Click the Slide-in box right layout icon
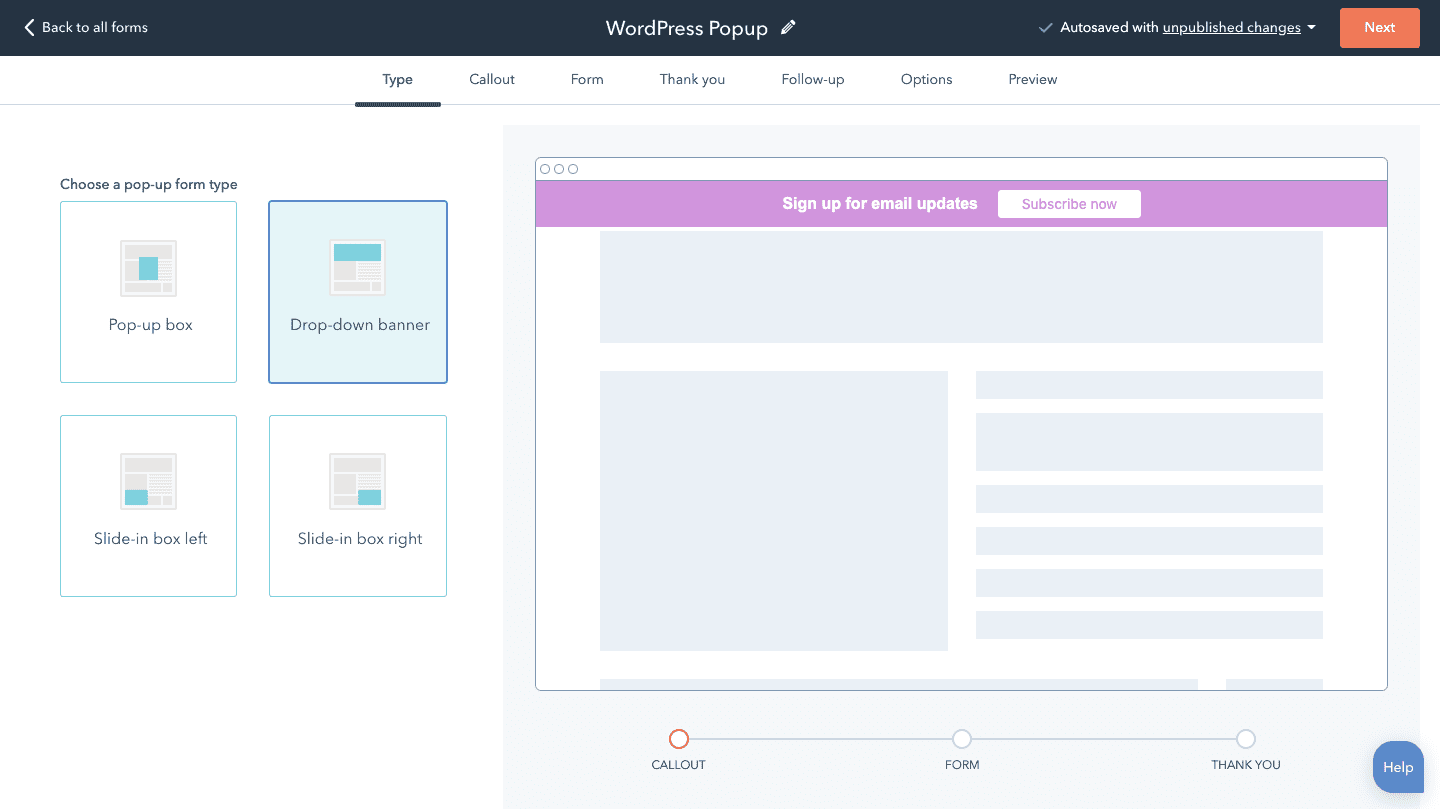This screenshot has height=809, width=1440. tap(358, 482)
